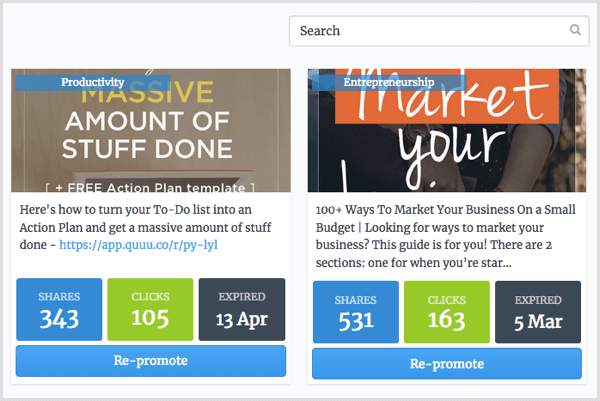Click the Expired 13 Apr box
Image resolution: width=600 pixels, height=401 pixels.
click(x=242, y=311)
